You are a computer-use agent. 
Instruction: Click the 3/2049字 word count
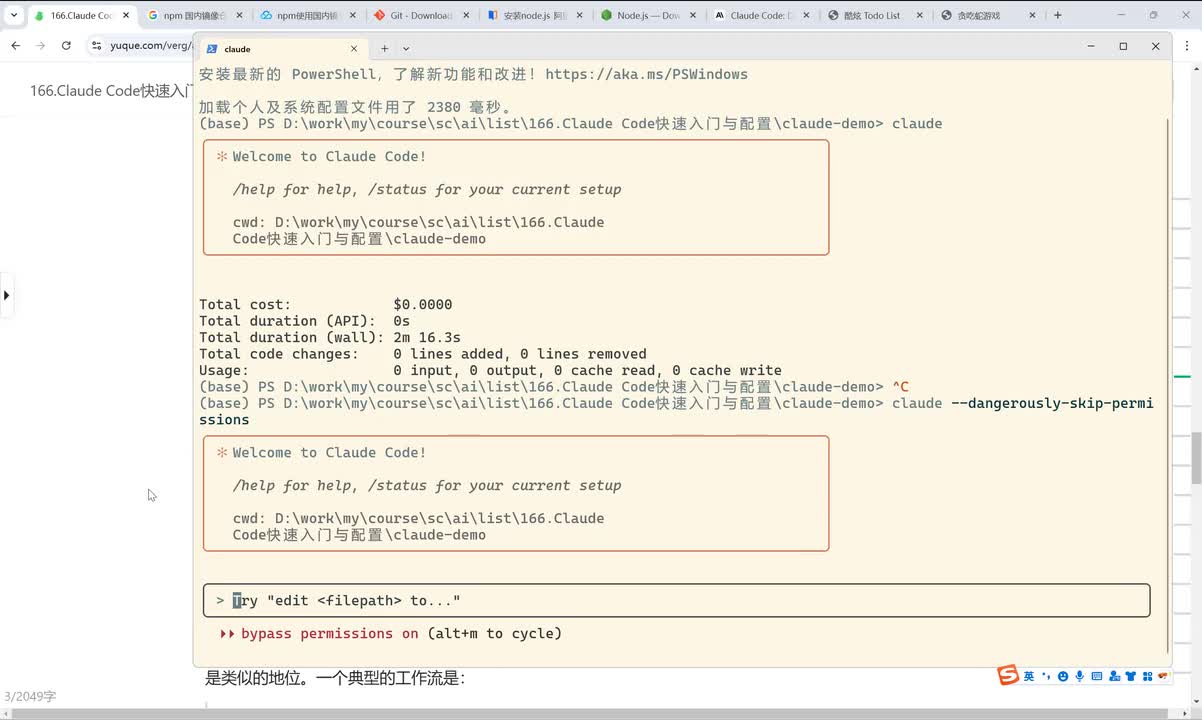(30, 696)
